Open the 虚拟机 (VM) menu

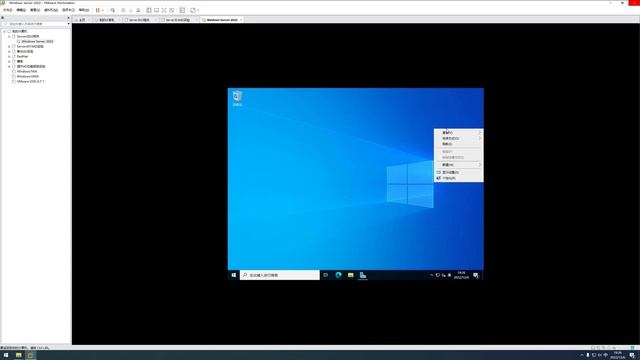click(x=51, y=10)
